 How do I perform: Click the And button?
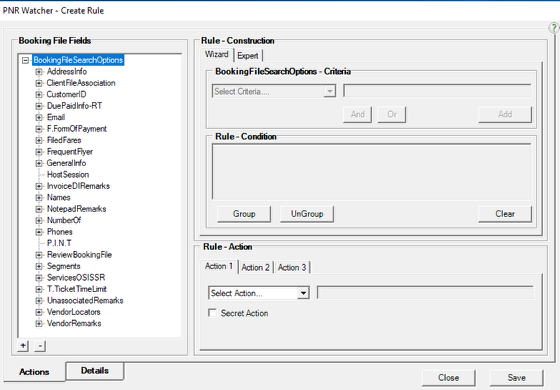pos(358,114)
